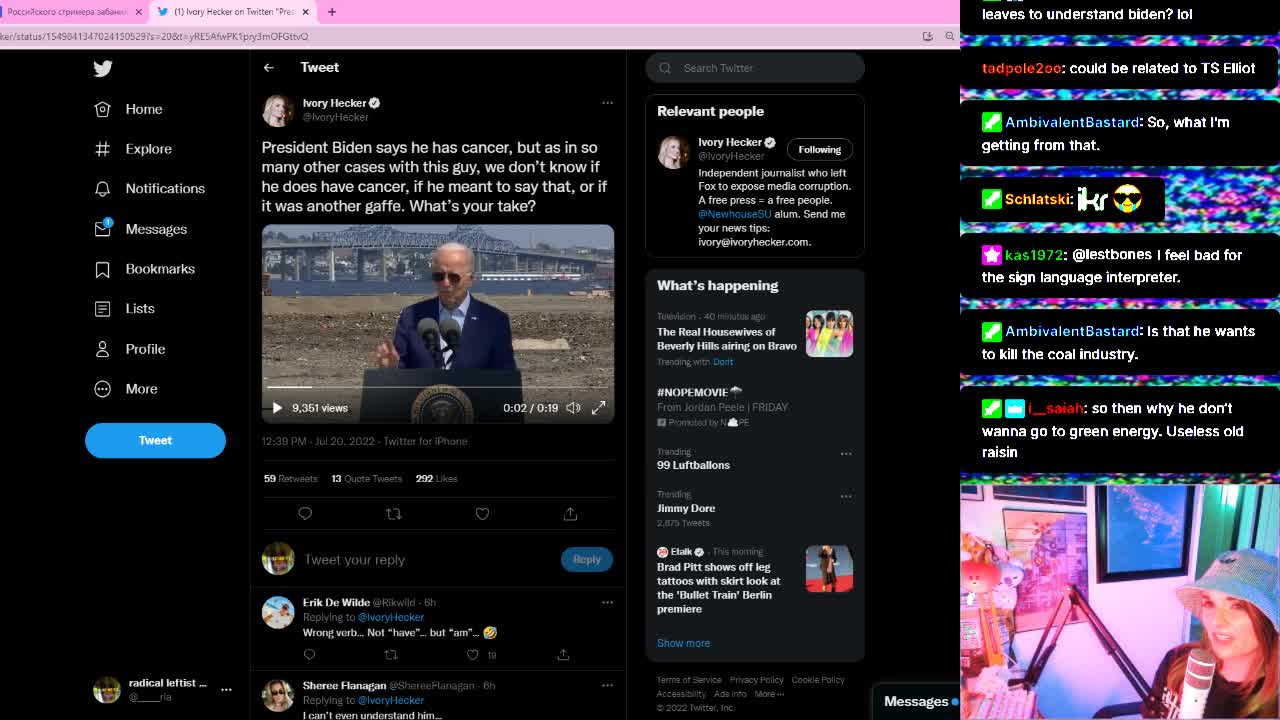Screen dimensions: 1280x720
Task: Open options for Sheree Flanagan's reply
Action: pyautogui.click(x=607, y=685)
